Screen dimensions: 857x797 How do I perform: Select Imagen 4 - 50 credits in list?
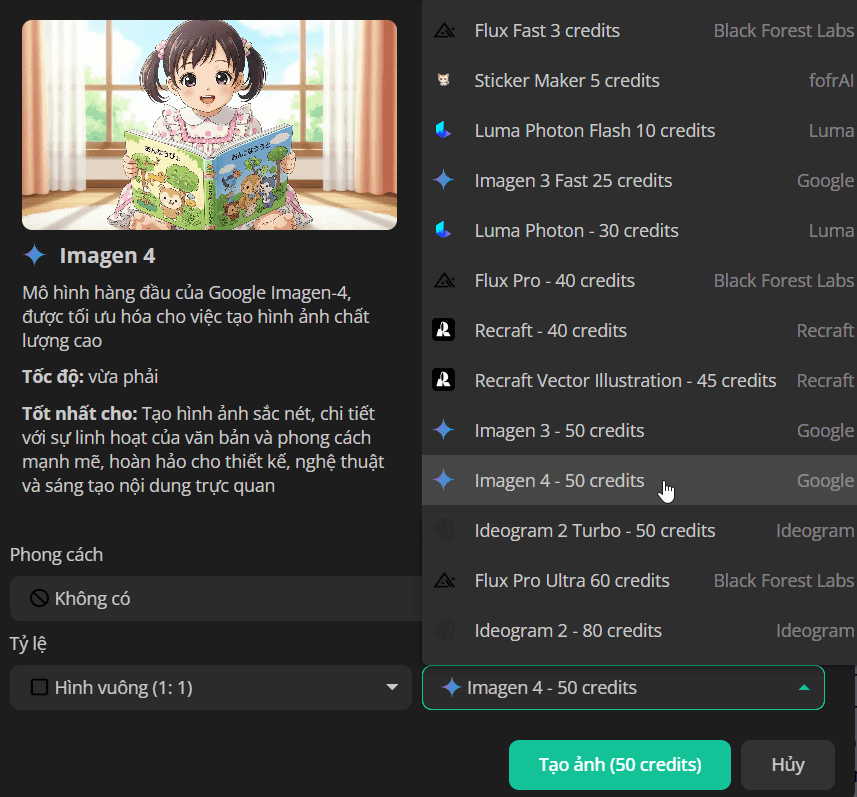pos(639,480)
